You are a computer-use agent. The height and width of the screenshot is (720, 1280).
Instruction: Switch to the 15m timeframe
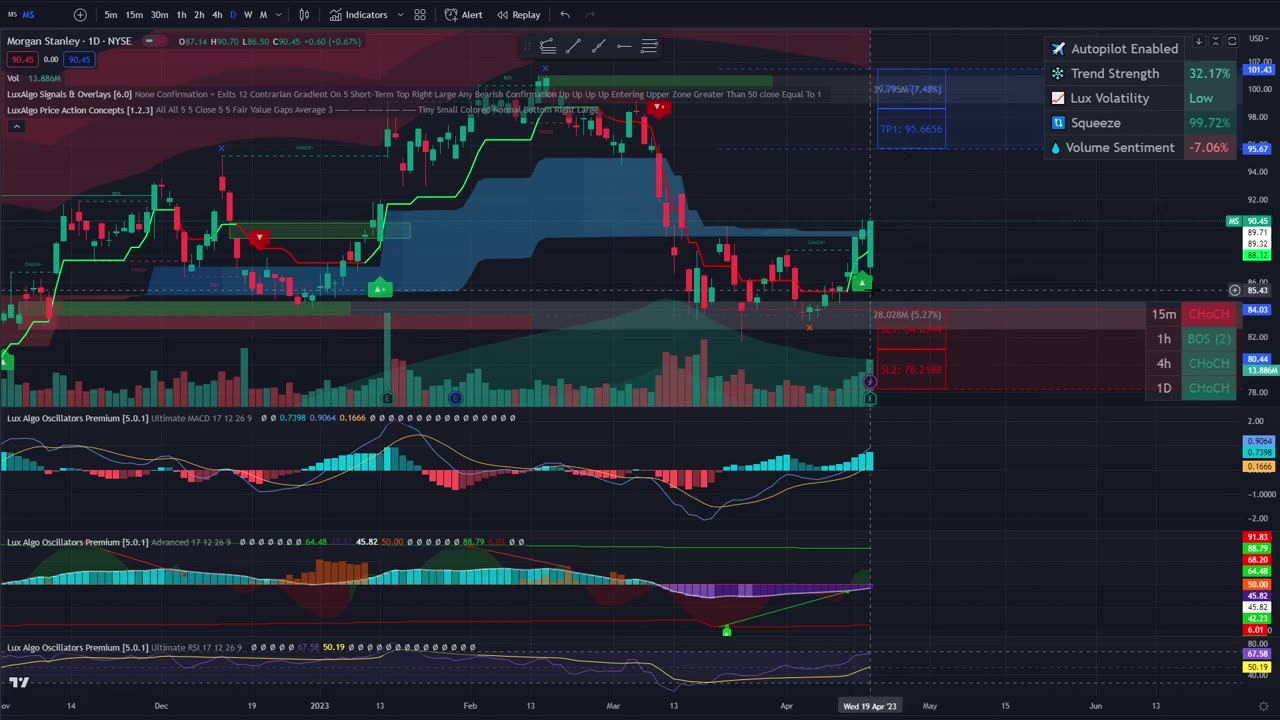pos(134,15)
